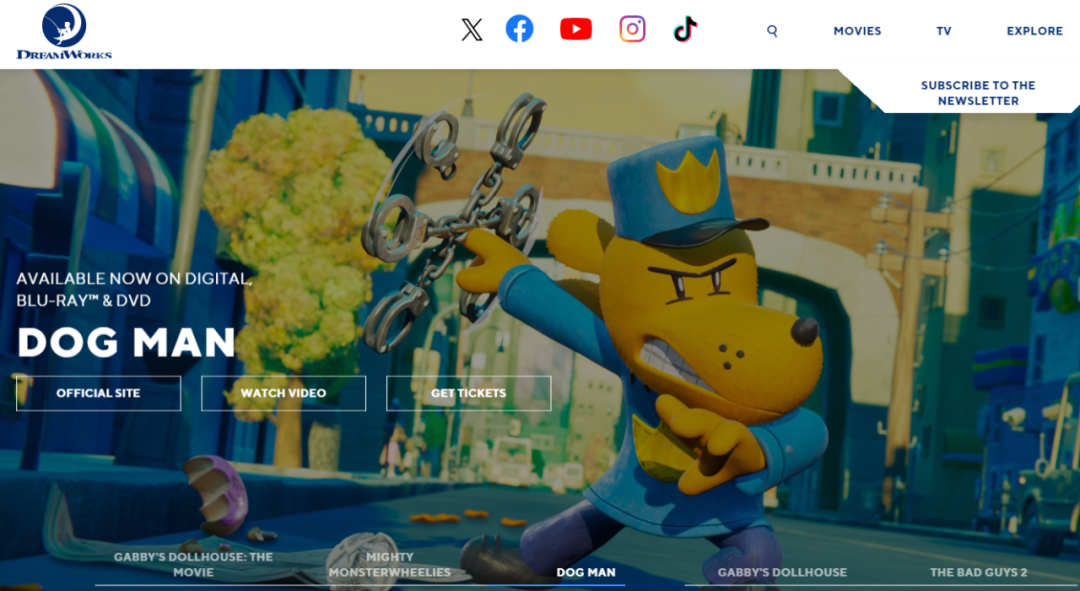
Task: Click the Official Site button
Action: point(98,393)
